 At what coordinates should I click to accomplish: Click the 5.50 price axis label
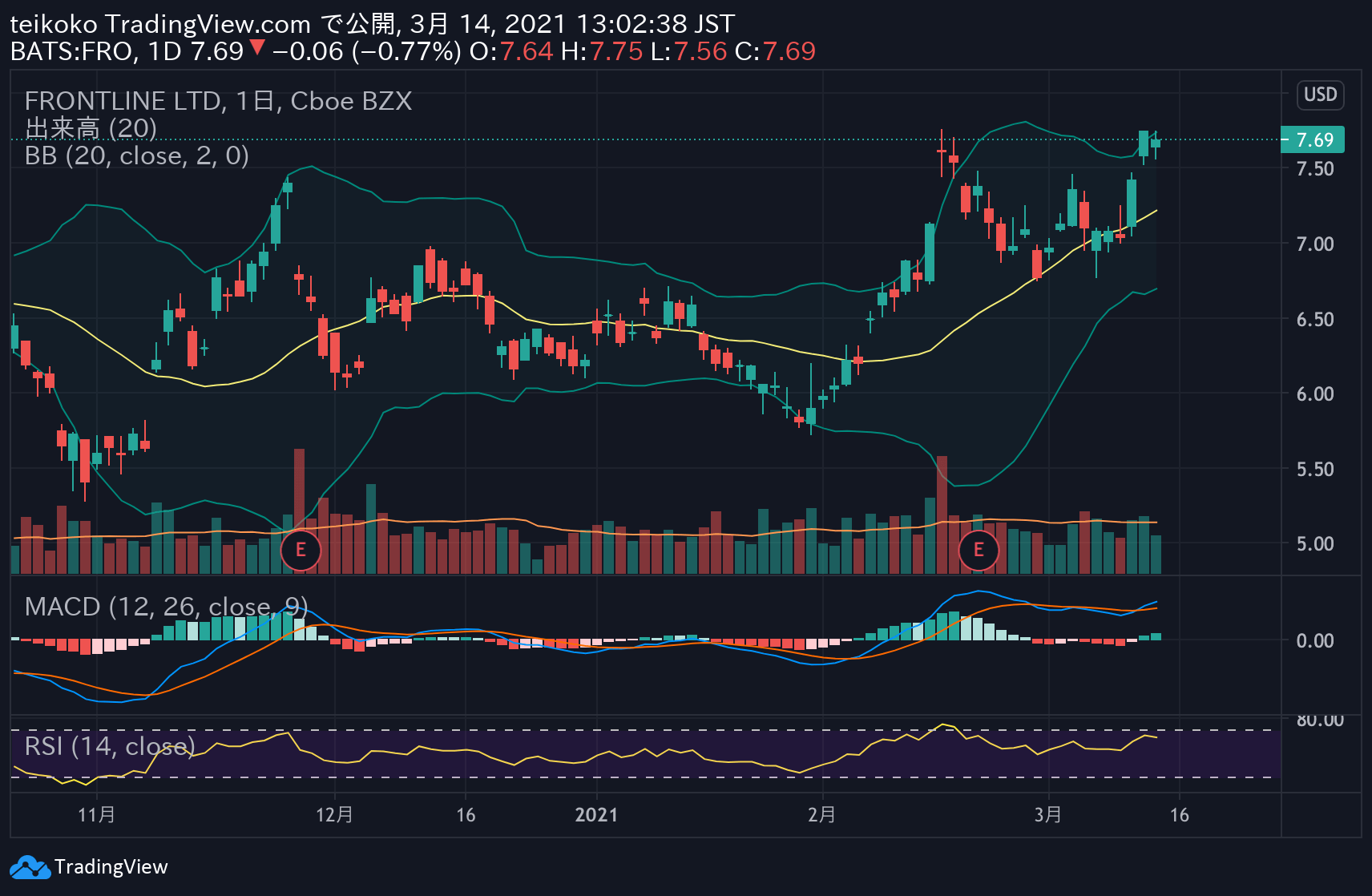pos(1315,470)
